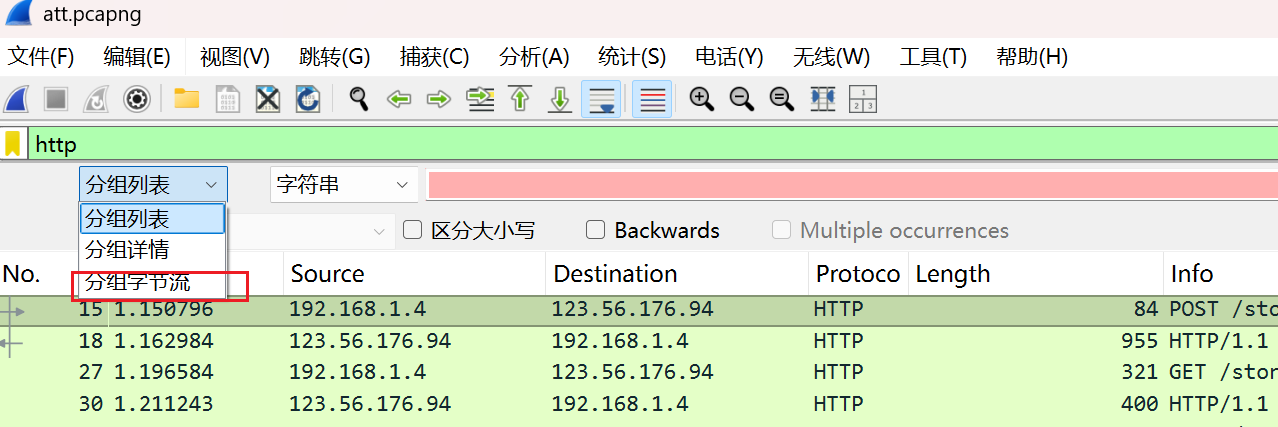Open the 分析(A) menu
Screen dimensions: 1278x427
(x=534, y=57)
